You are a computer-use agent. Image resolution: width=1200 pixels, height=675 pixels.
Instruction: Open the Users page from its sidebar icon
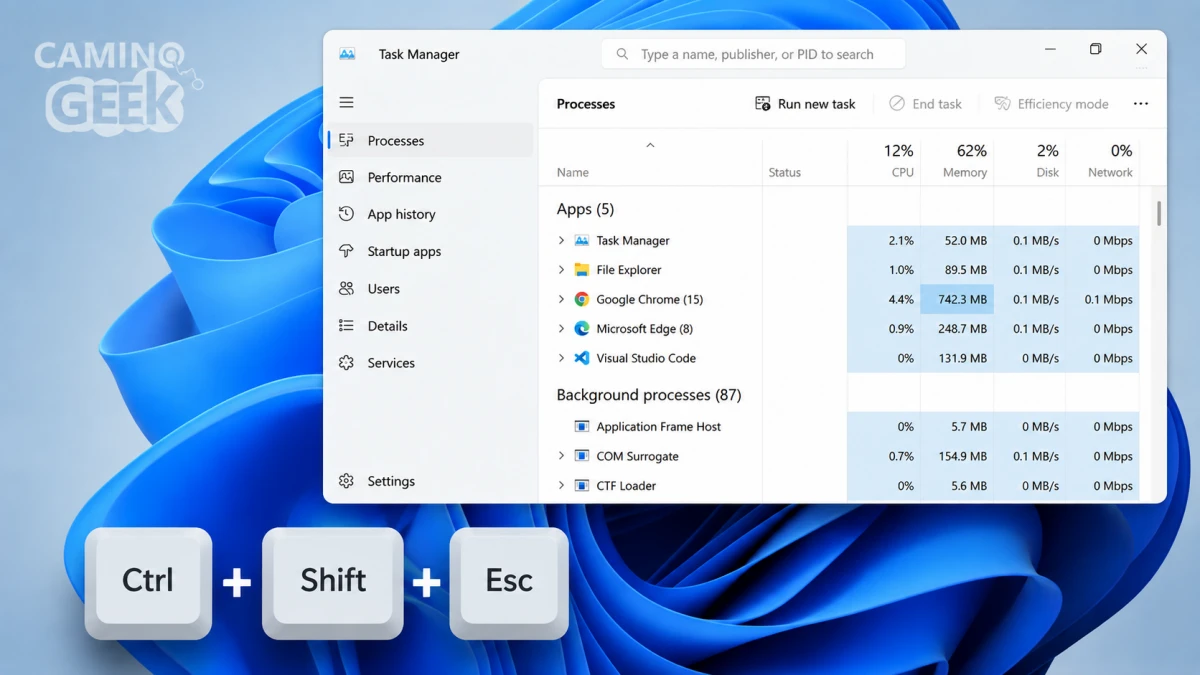[346, 288]
